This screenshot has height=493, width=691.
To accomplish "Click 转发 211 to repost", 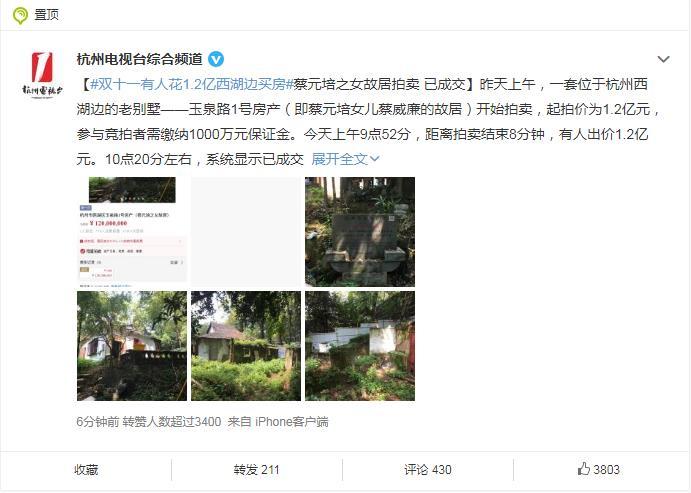I will click(256, 470).
